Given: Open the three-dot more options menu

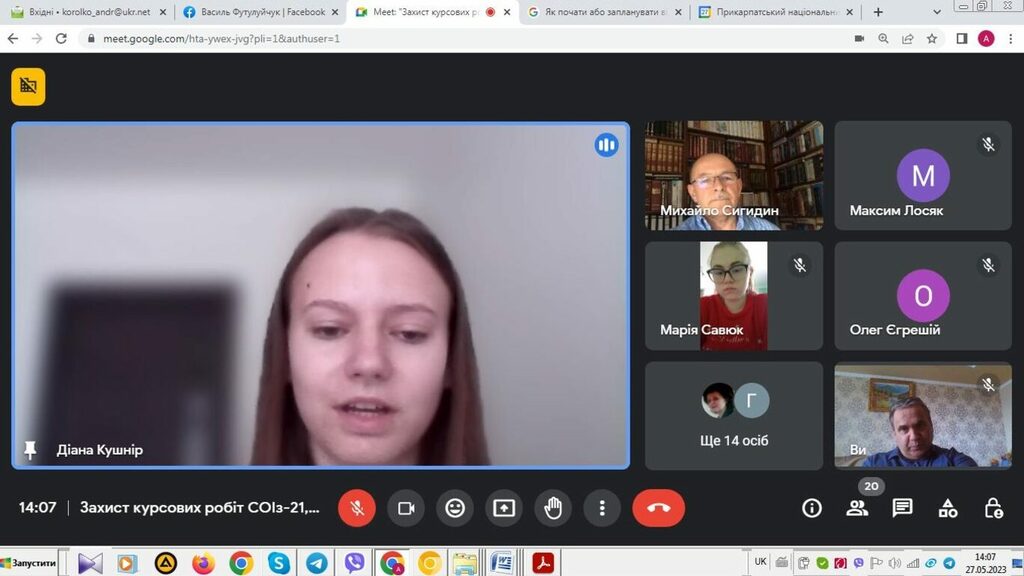Looking at the screenshot, I should click(x=602, y=508).
